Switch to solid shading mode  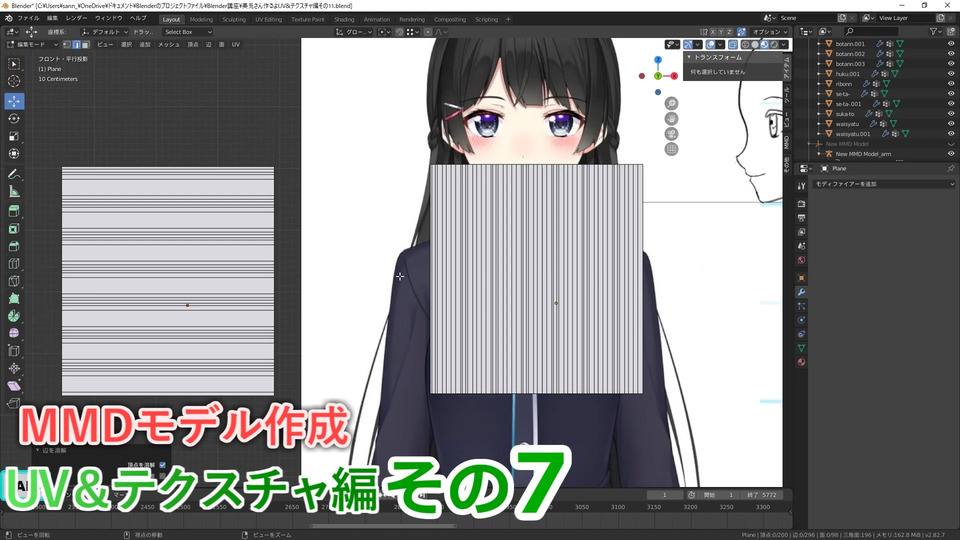coord(755,45)
